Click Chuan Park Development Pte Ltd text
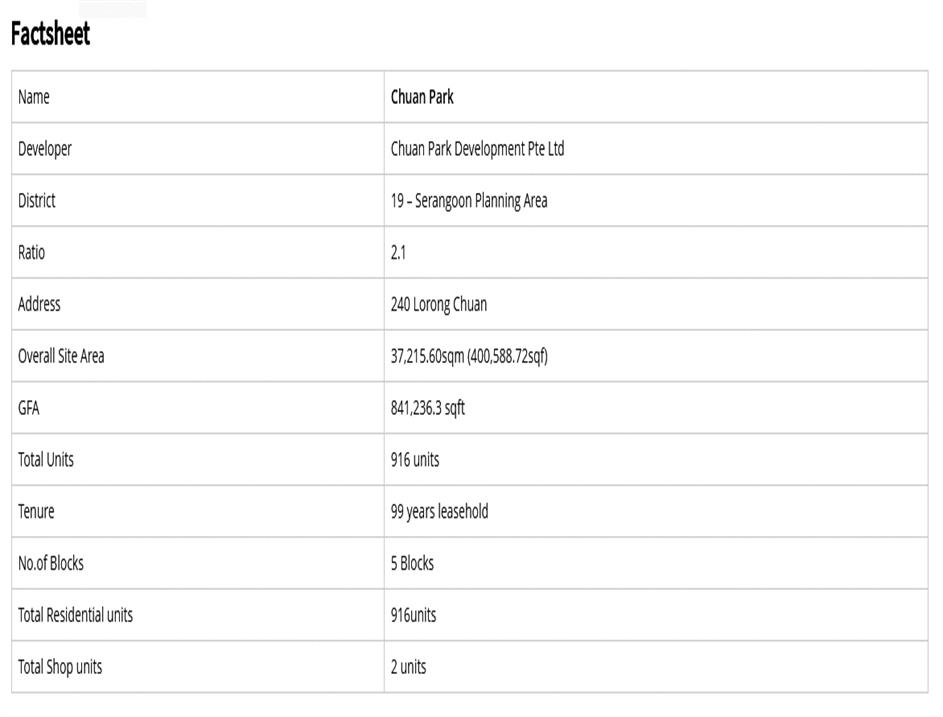This screenshot has height=717, width=943. pos(477,149)
